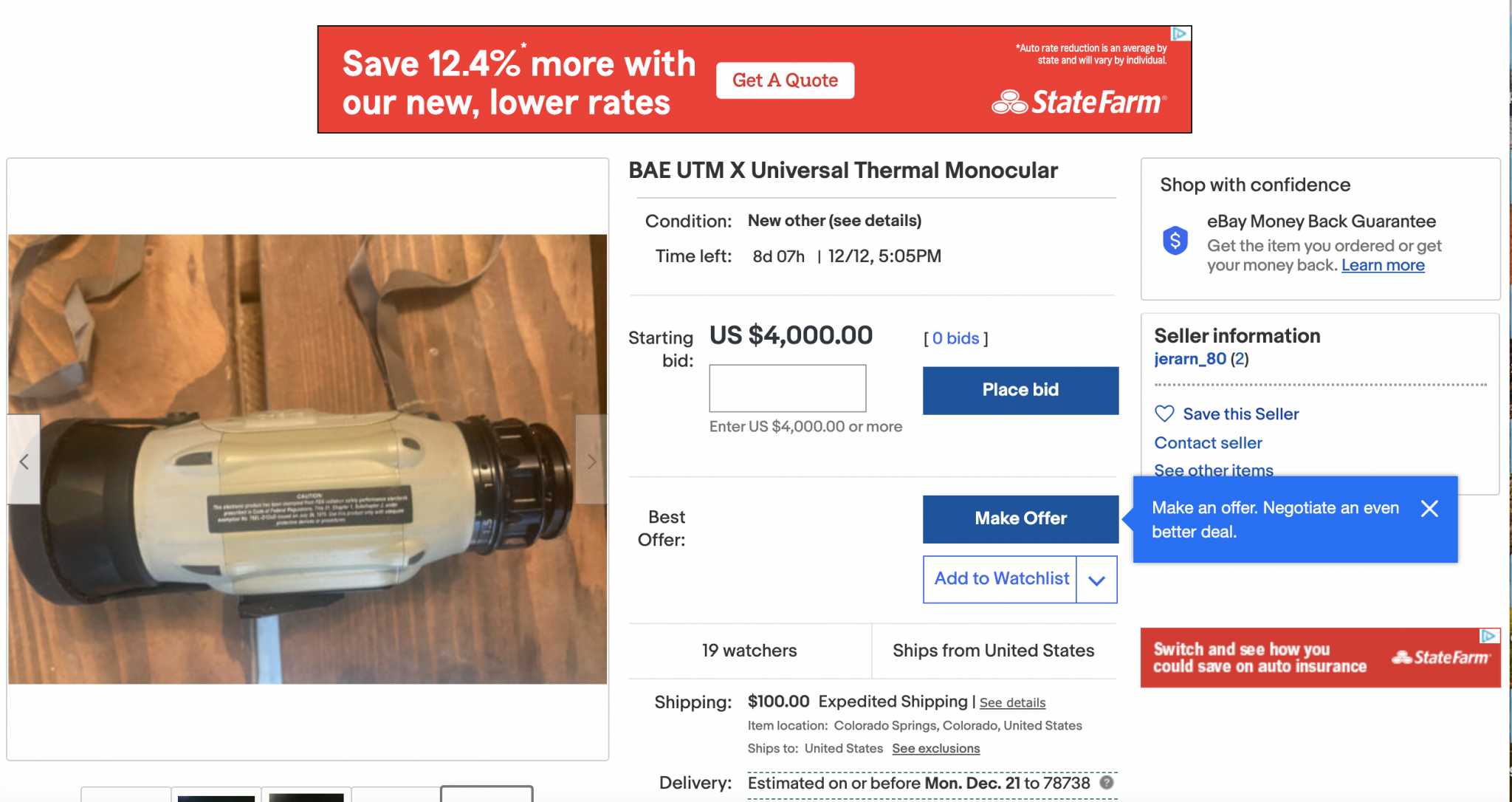
Task: Focus the bid amount input field
Action: pos(788,388)
